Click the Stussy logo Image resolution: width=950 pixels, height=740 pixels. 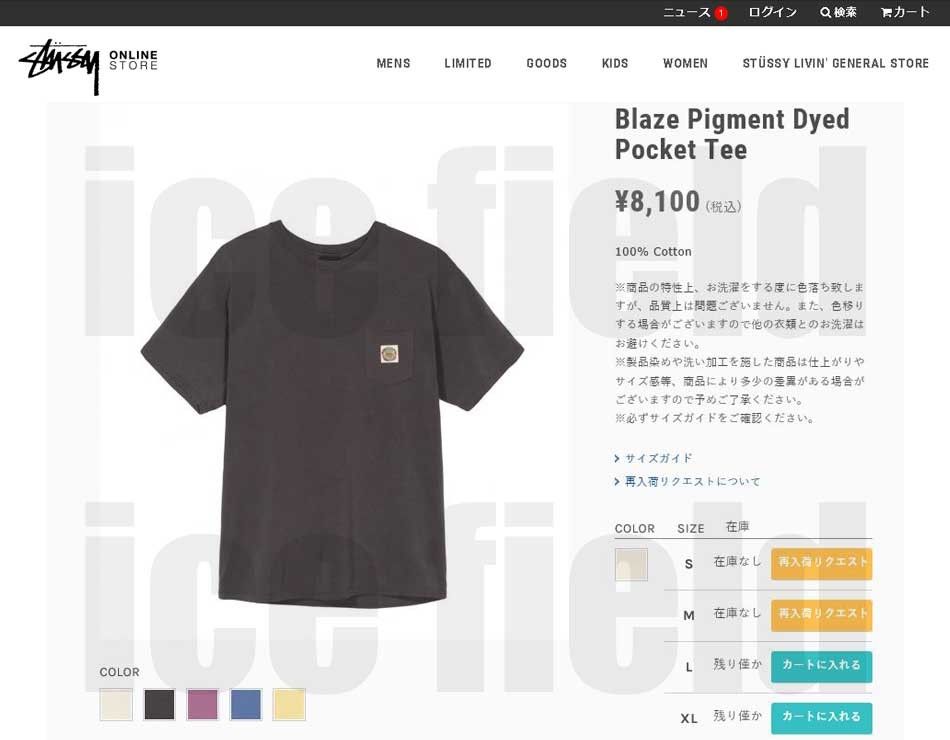click(x=59, y=65)
